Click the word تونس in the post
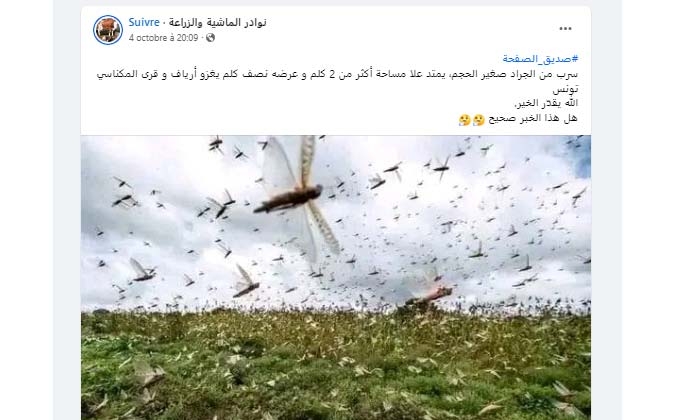675x420 pixels. [x=565, y=89]
